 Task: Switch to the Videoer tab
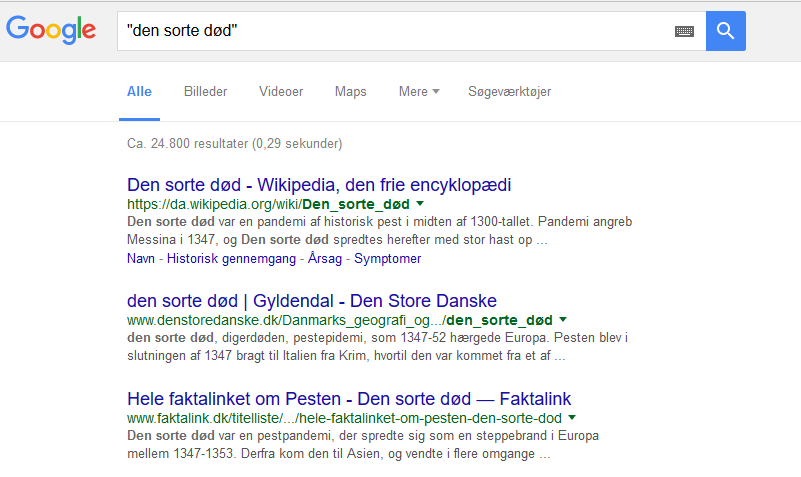click(281, 91)
